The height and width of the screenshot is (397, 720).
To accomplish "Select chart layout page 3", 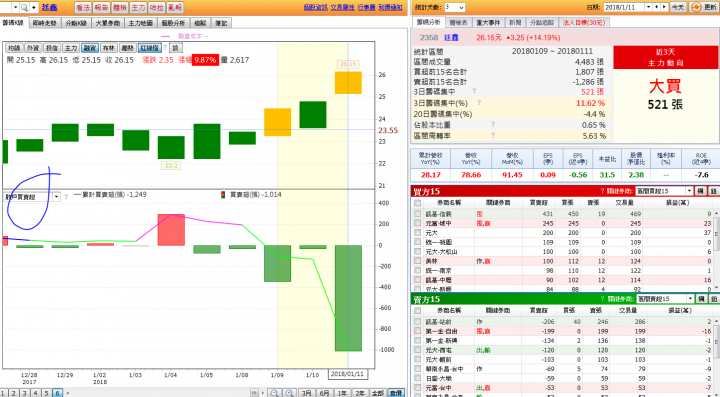I will coord(24,393).
